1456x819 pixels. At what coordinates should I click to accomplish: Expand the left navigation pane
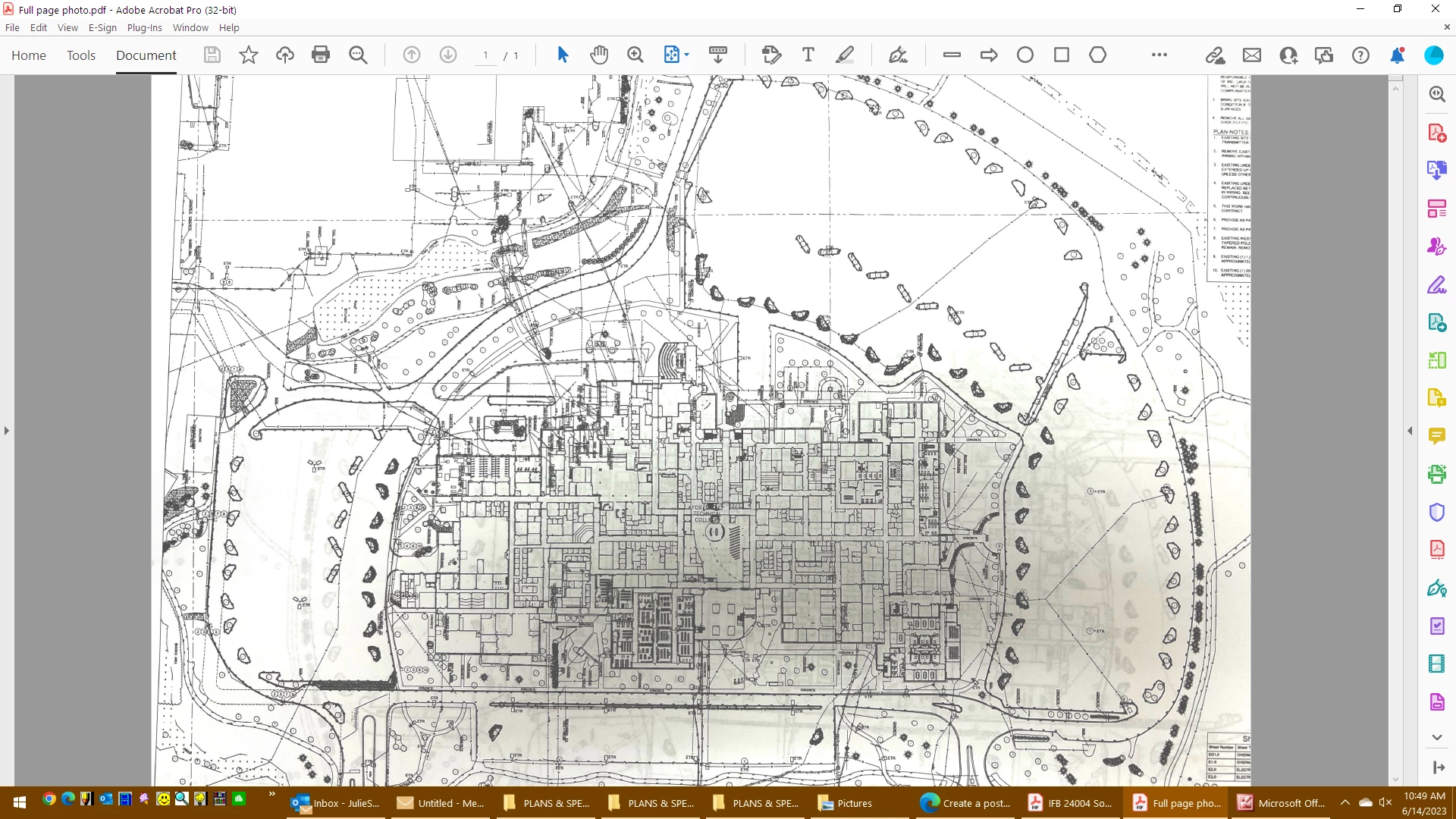7,431
